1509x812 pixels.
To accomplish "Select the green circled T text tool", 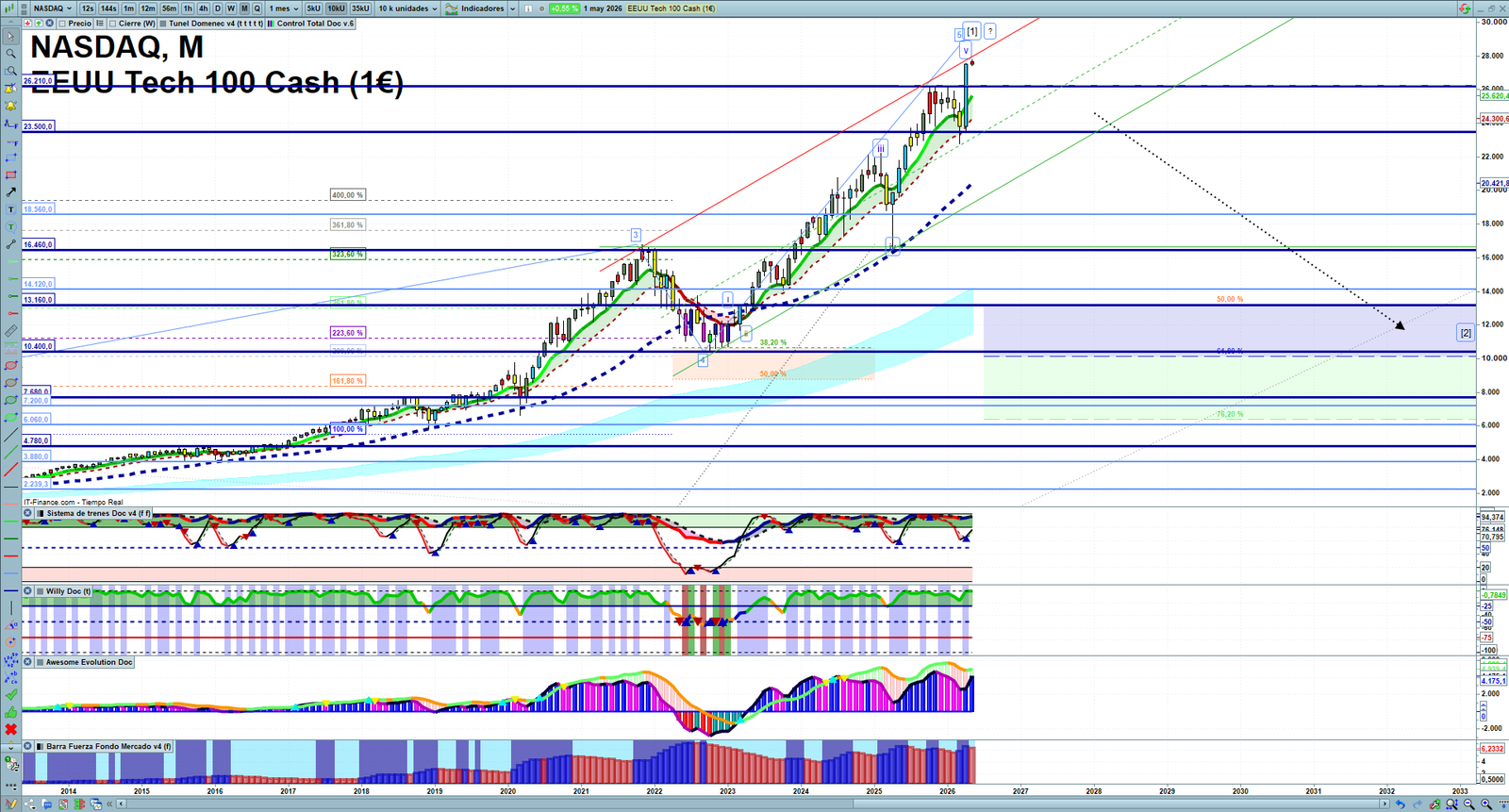I will [11, 226].
